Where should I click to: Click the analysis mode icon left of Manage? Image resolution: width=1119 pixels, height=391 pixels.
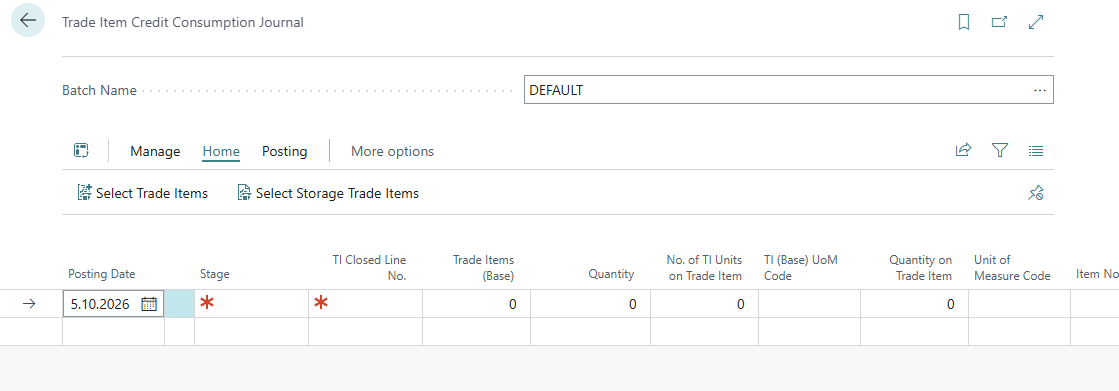click(81, 151)
